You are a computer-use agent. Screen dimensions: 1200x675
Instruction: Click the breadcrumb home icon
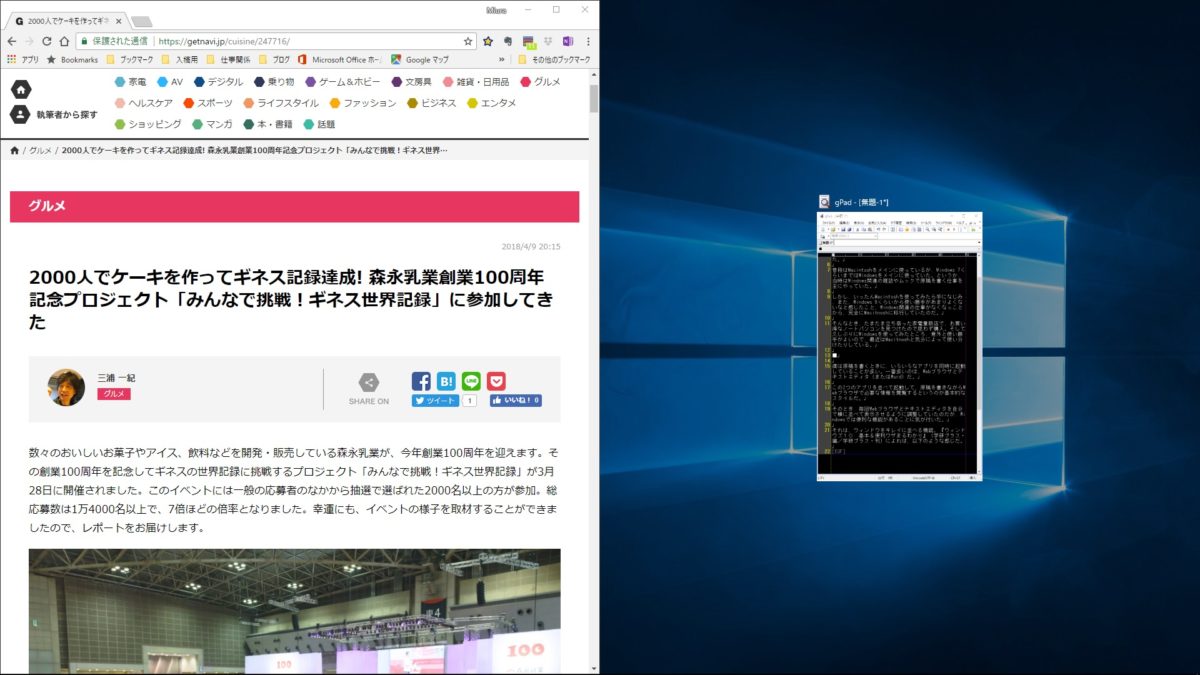click(14, 150)
